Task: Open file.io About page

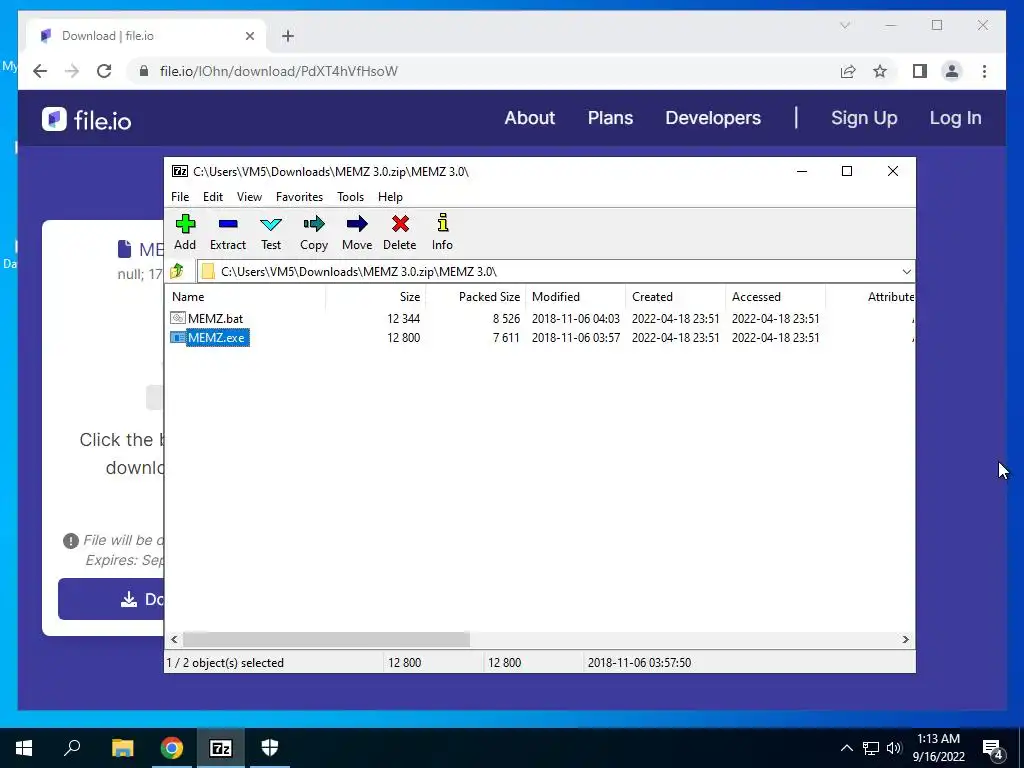Action: [530, 118]
